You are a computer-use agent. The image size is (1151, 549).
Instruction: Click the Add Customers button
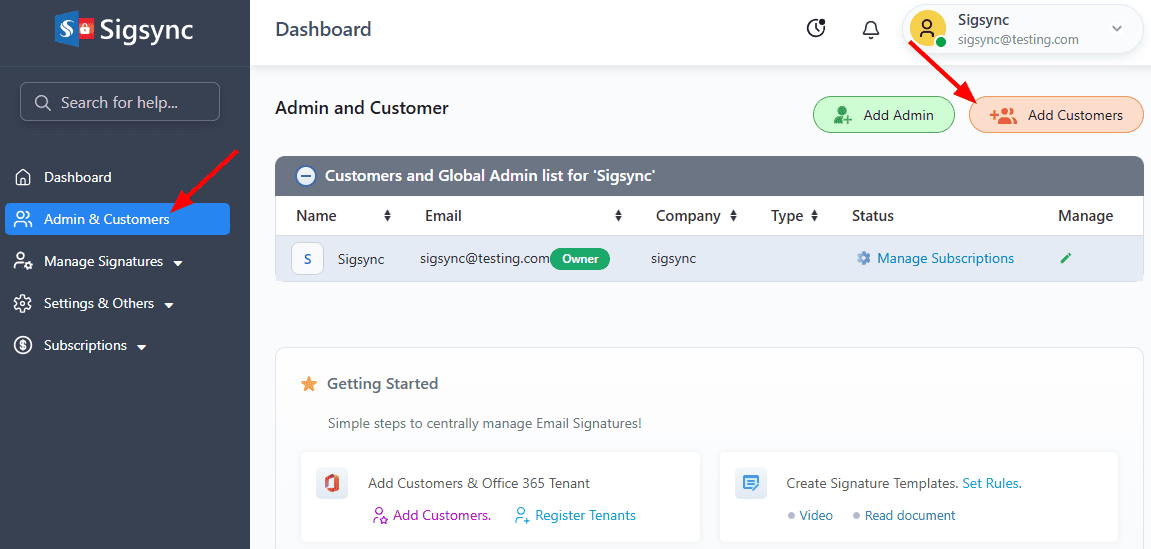tap(1056, 115)
